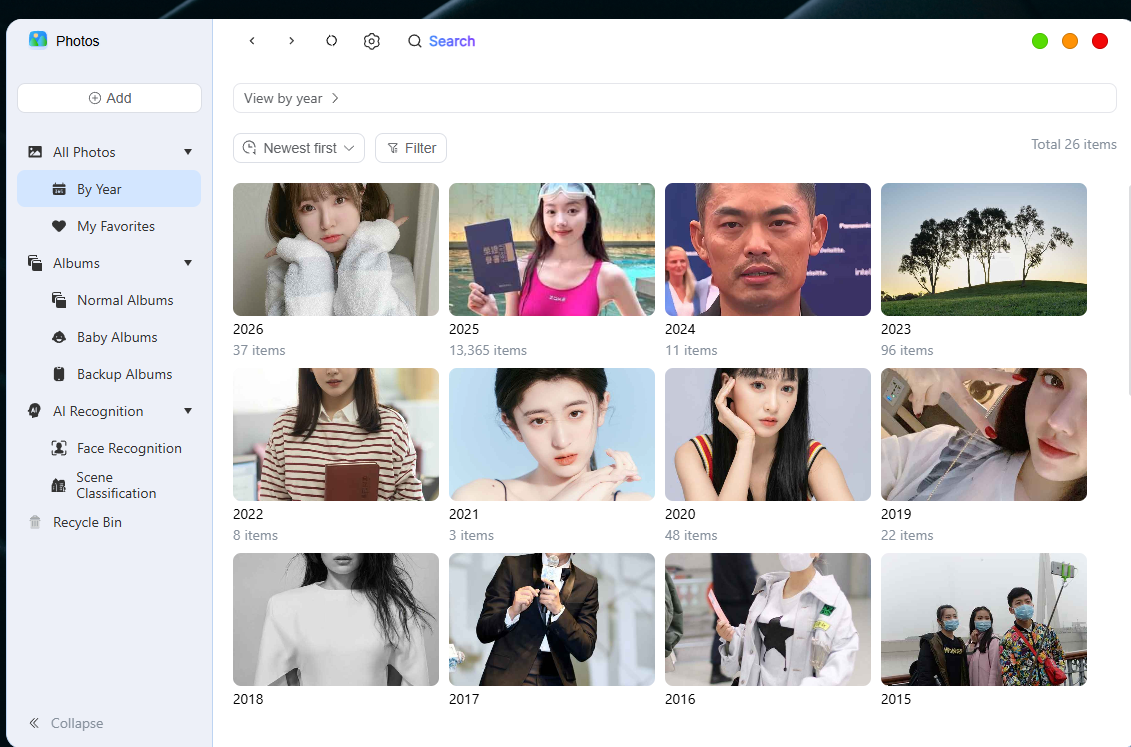Open Backup Albums in sidebar

coord(109,374)
